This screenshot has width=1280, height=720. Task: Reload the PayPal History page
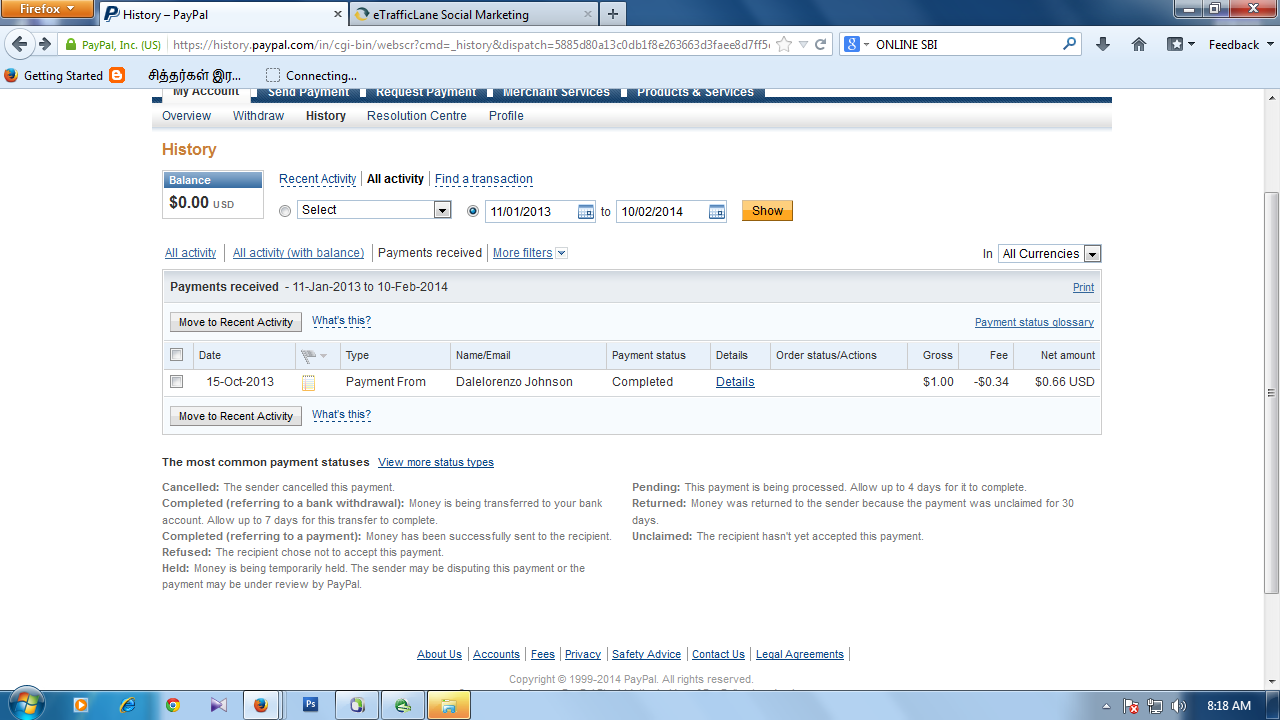click(x=821, y=44)
